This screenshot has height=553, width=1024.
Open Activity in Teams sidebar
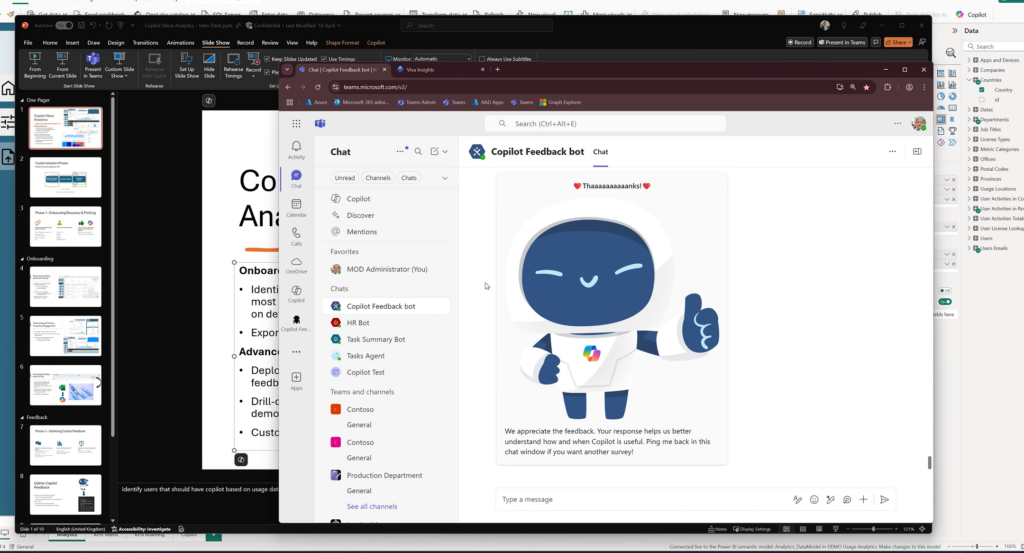(296, 150)
